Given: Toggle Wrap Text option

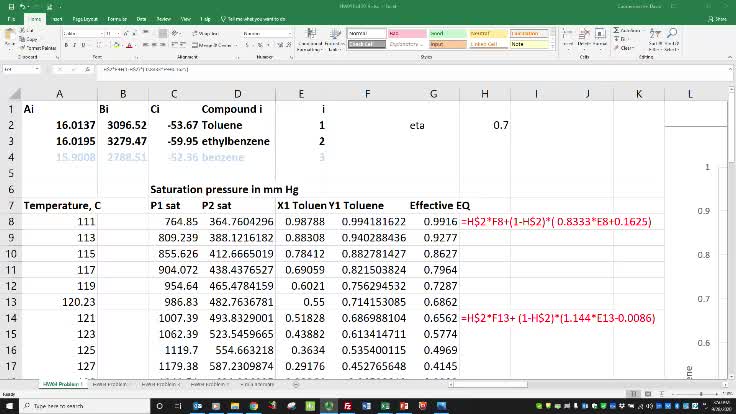Looking at the screenshot, I should click(210, 33).
